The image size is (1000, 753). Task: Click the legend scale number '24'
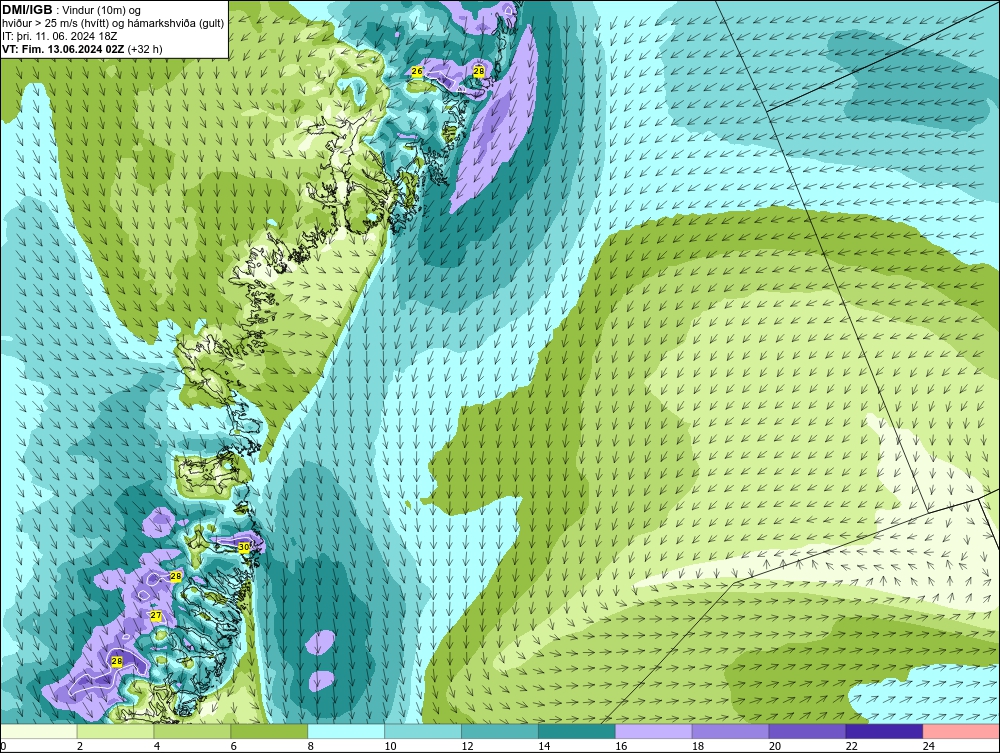[929, 746]
